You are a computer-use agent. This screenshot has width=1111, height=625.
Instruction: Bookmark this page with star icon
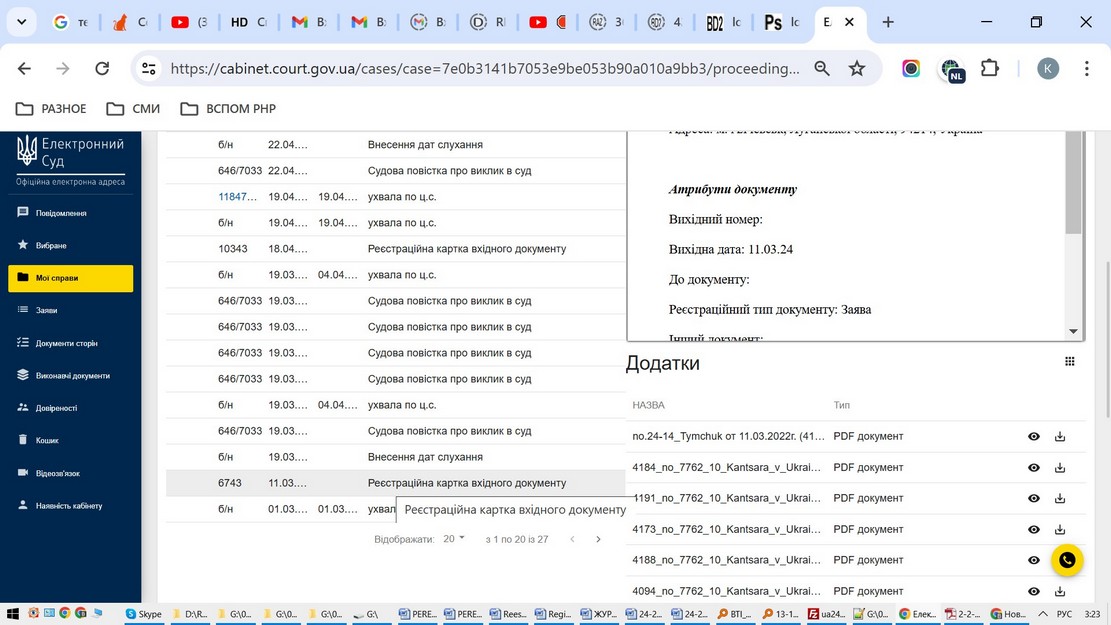857,68
